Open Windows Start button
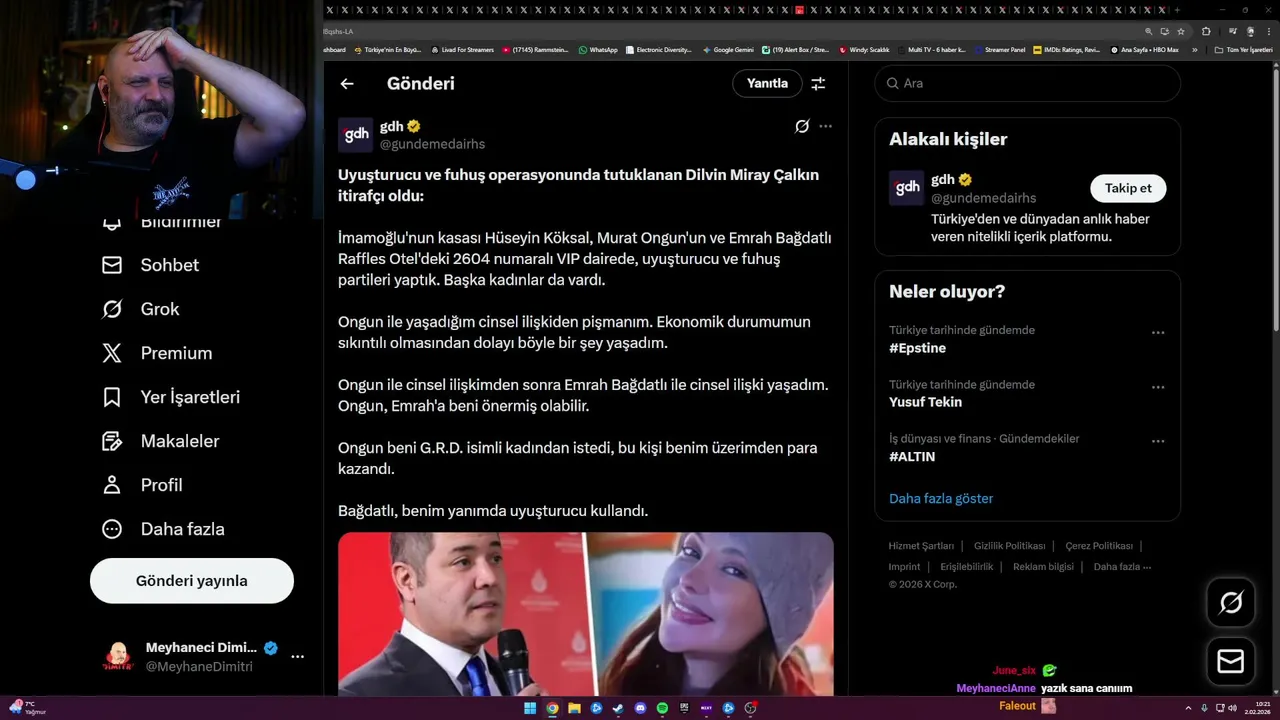Image resolution: width=1280 pixels, height=720 pixels. [530, 708]
